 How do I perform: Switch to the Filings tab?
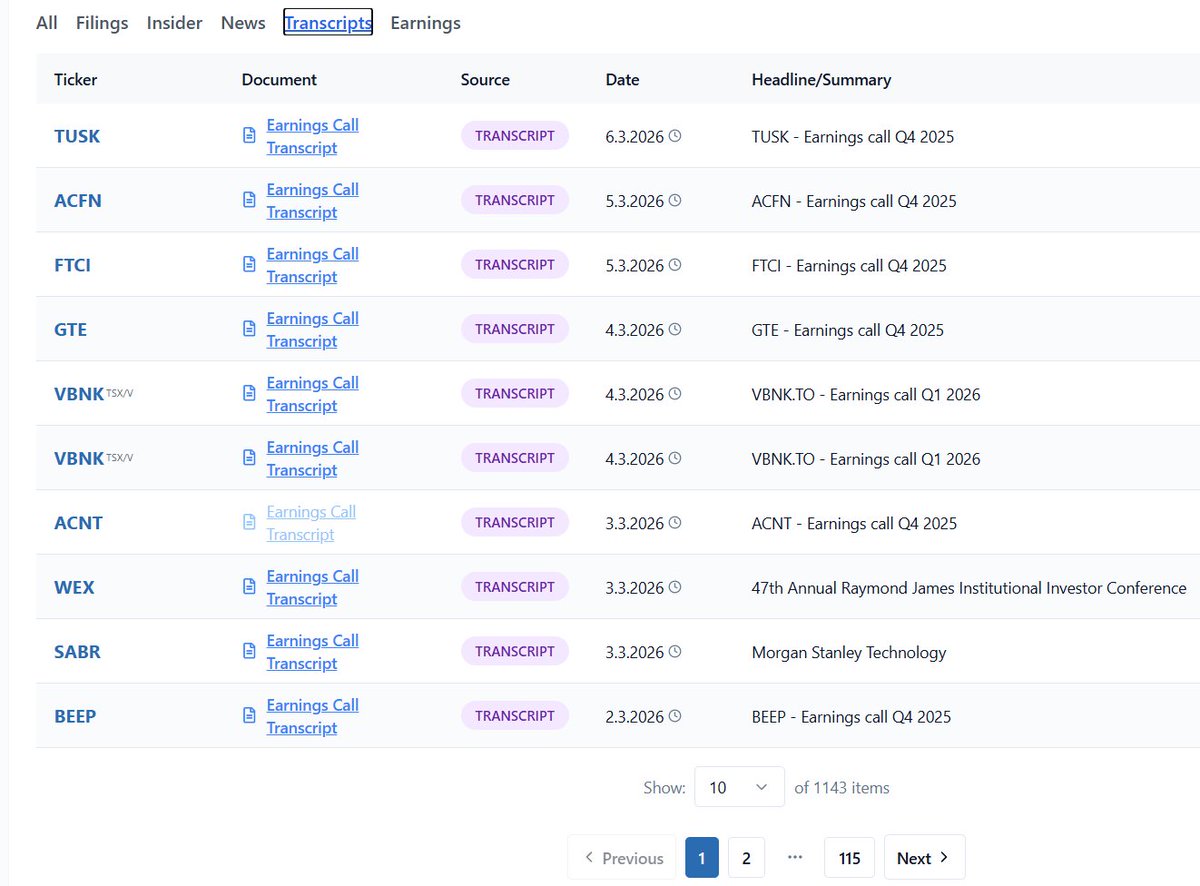point(102,22)
